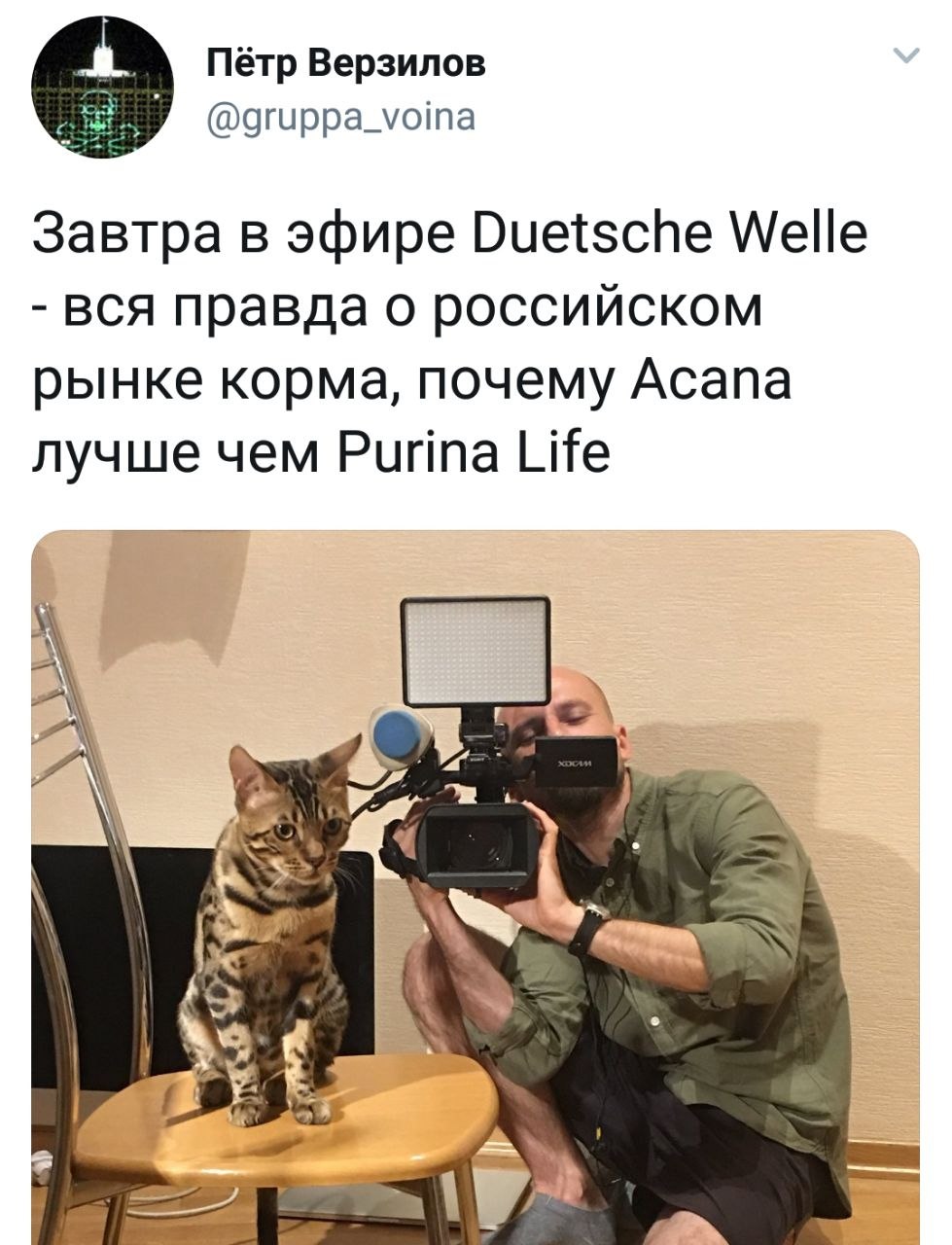Tap the word Acana in the tweet
This screenshot has height=1245, width=952.
coord(713,380)
